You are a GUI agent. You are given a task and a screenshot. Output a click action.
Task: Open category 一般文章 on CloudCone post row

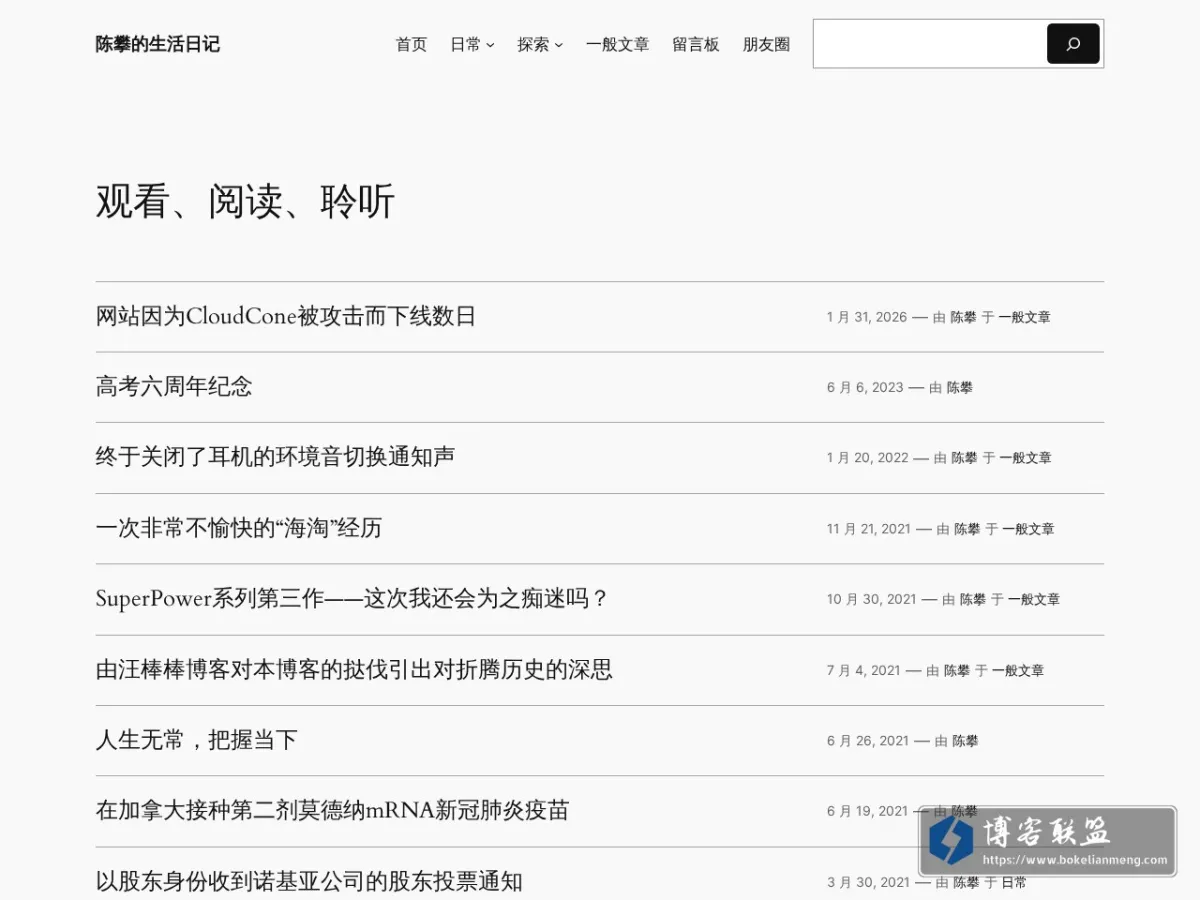(1025, 317)
